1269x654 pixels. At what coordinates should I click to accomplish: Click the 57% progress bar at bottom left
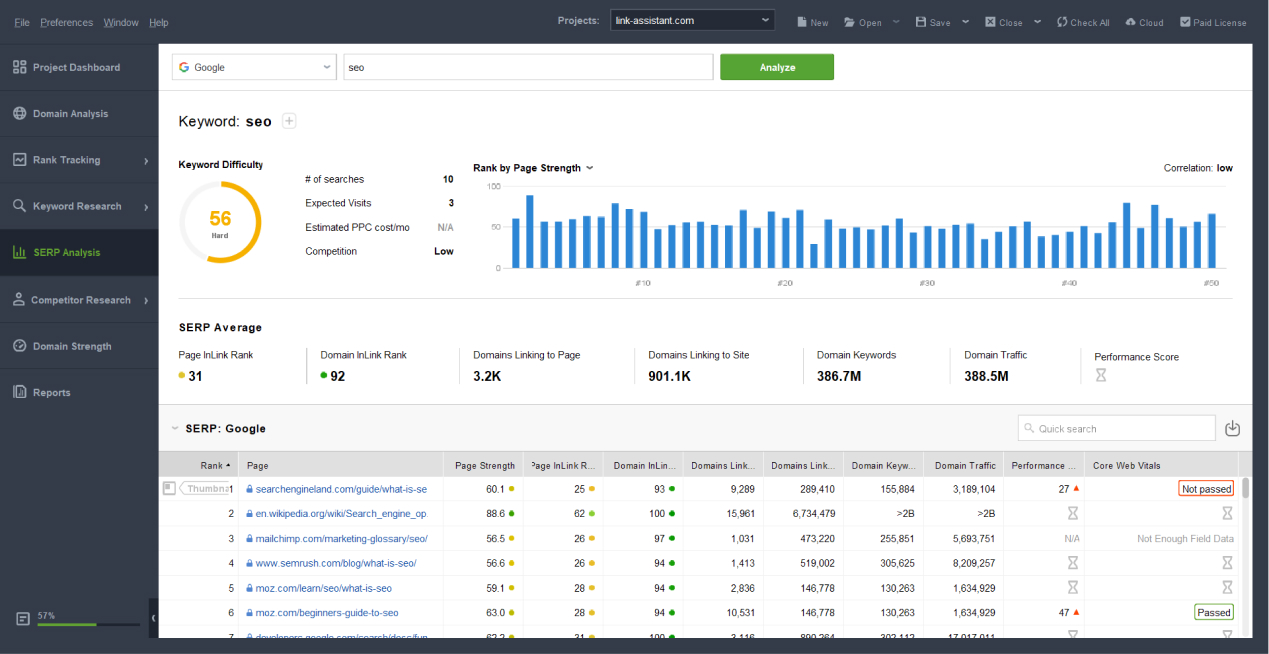point(88,624)
